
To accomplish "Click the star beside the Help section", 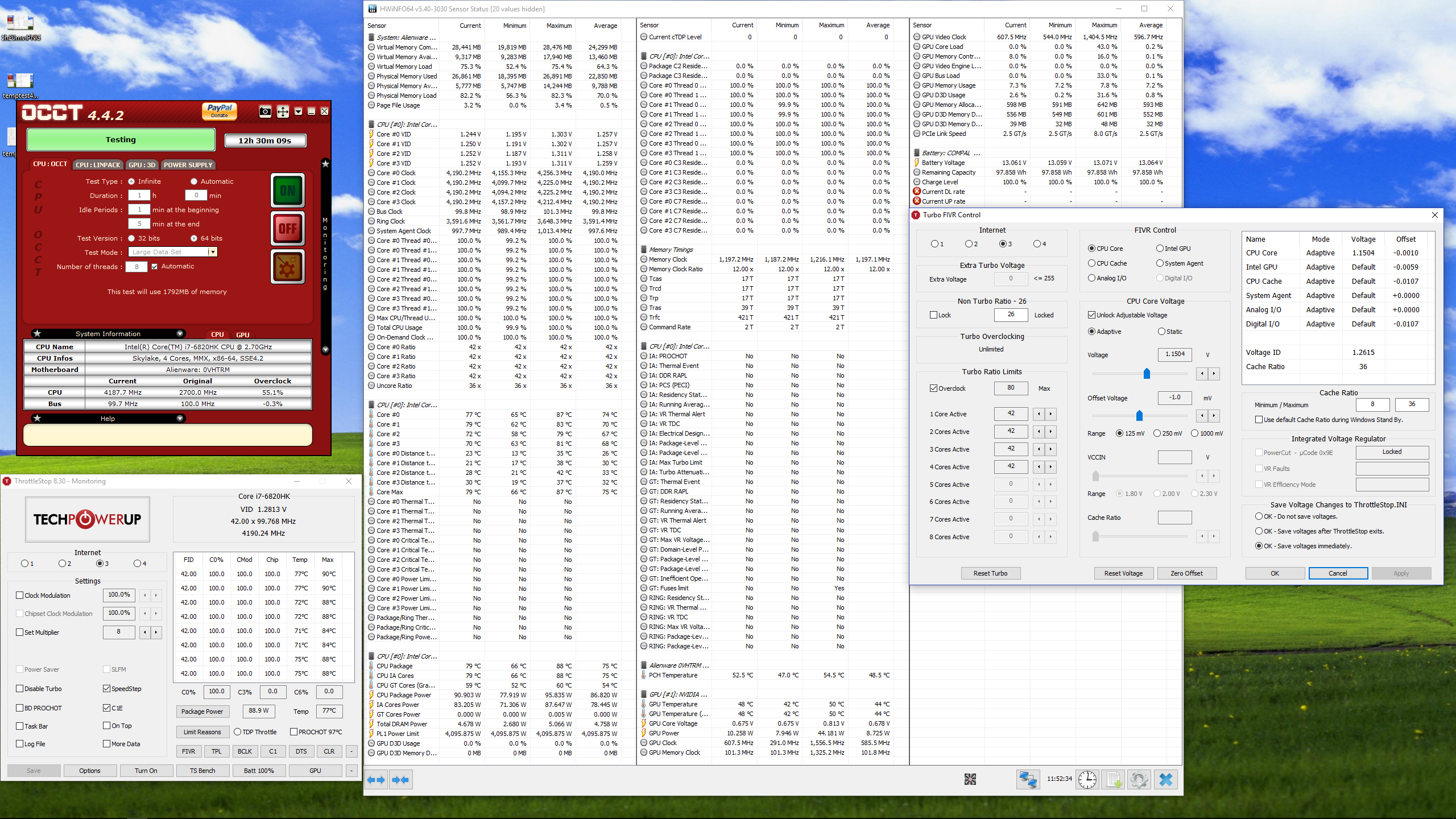I will 37,419.
